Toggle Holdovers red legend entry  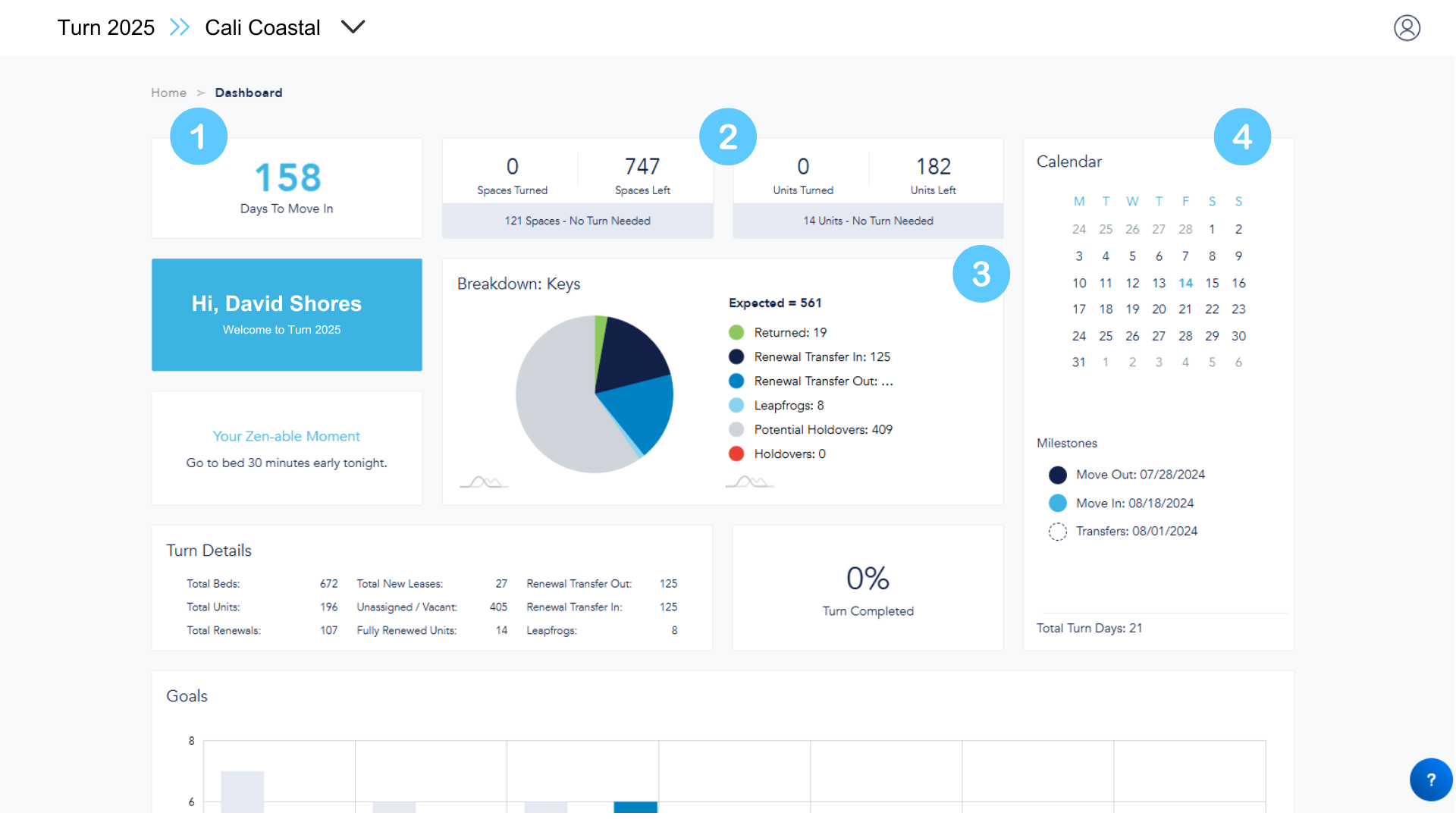pyautogui.click(x=789, y=453)
